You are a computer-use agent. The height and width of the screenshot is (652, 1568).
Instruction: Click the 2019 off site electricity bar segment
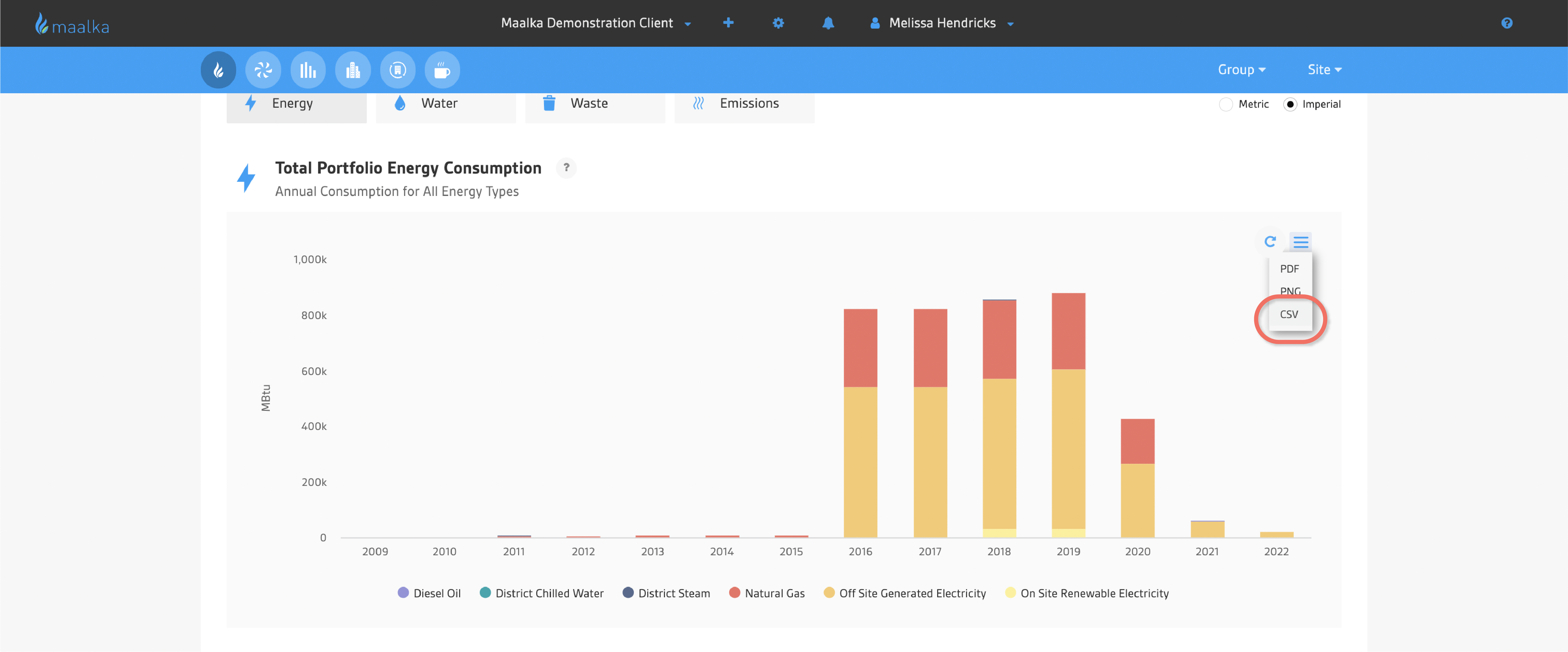pyautogui.click(x=1068, y=449)
